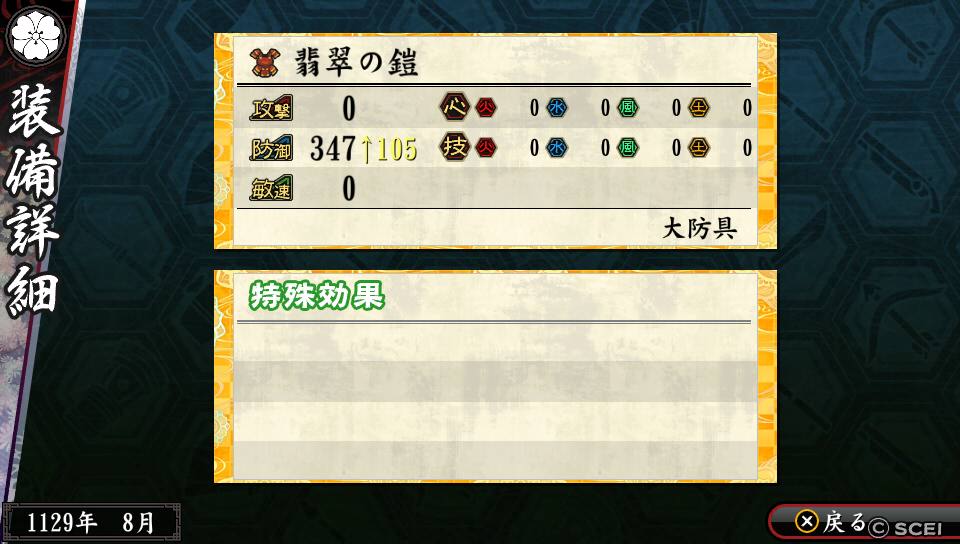Viewport: 960px width, 544px height.
Task: Click the yellow ↑105 defense increase value
Action: (389, 149)
